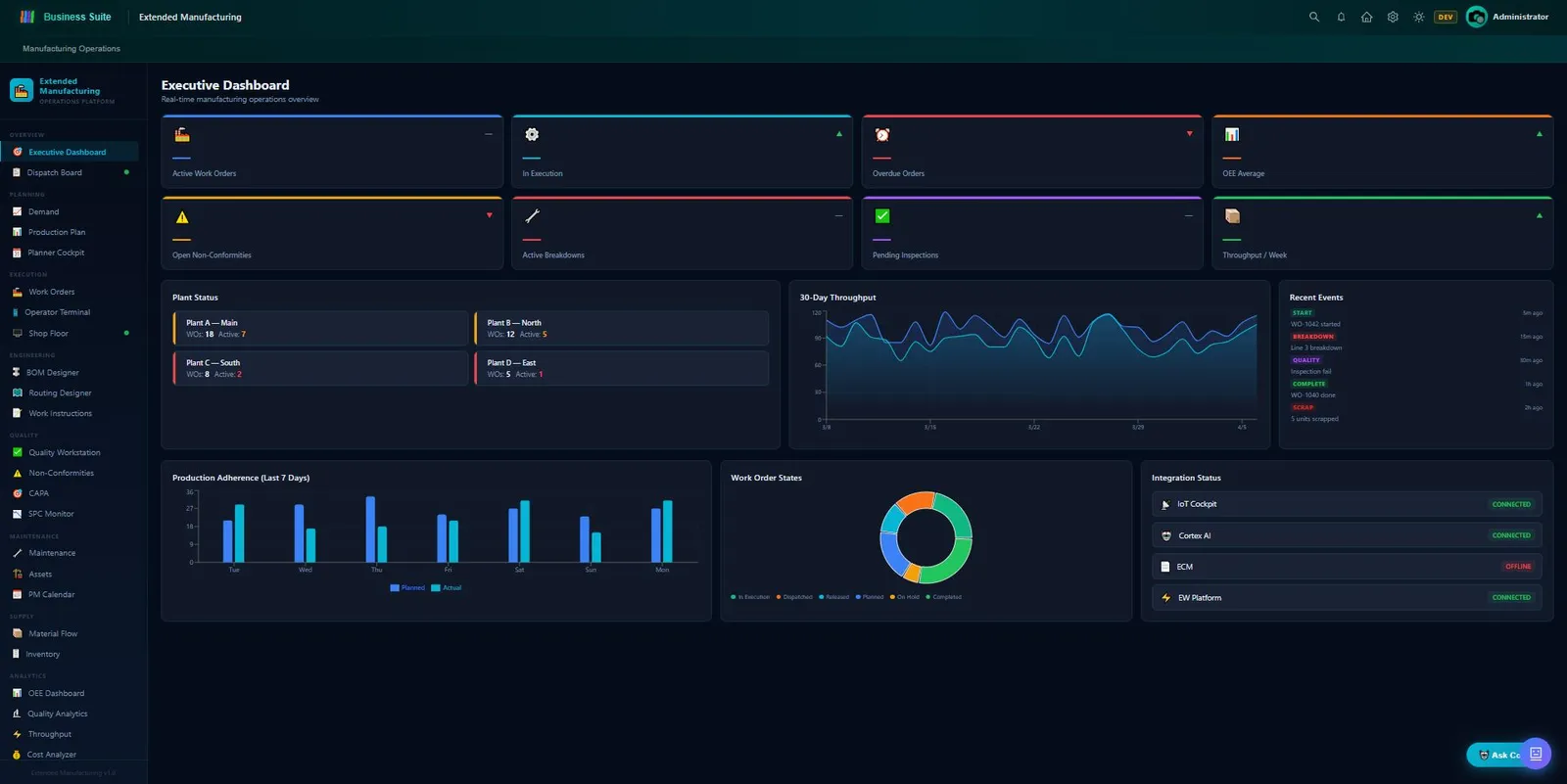This screenshot has height=784, width=1567.
Task: Click the Routing Designer sidebar icon
Action: tap(17, 392)
